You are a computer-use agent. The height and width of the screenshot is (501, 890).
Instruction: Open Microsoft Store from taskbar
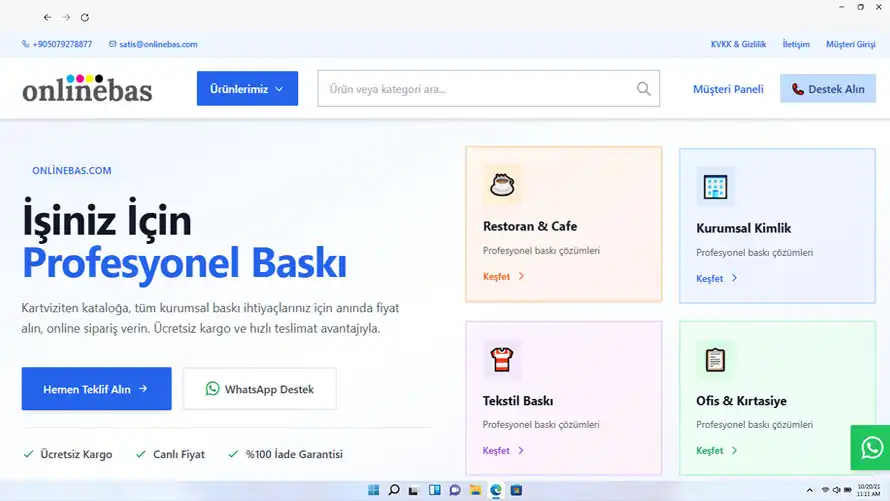click(x=516, y=490)
